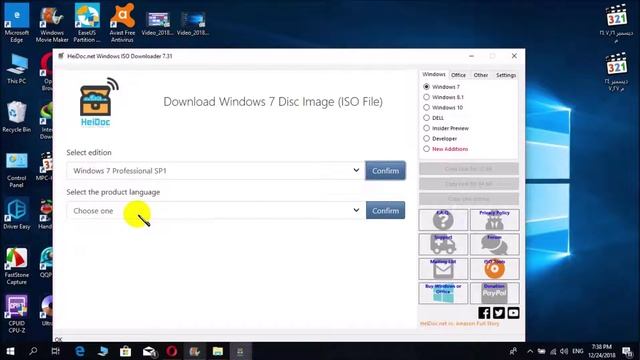Screen dimensions: 640x360
Task: Open Task View from taskbar
Action: tap(56, 351)
